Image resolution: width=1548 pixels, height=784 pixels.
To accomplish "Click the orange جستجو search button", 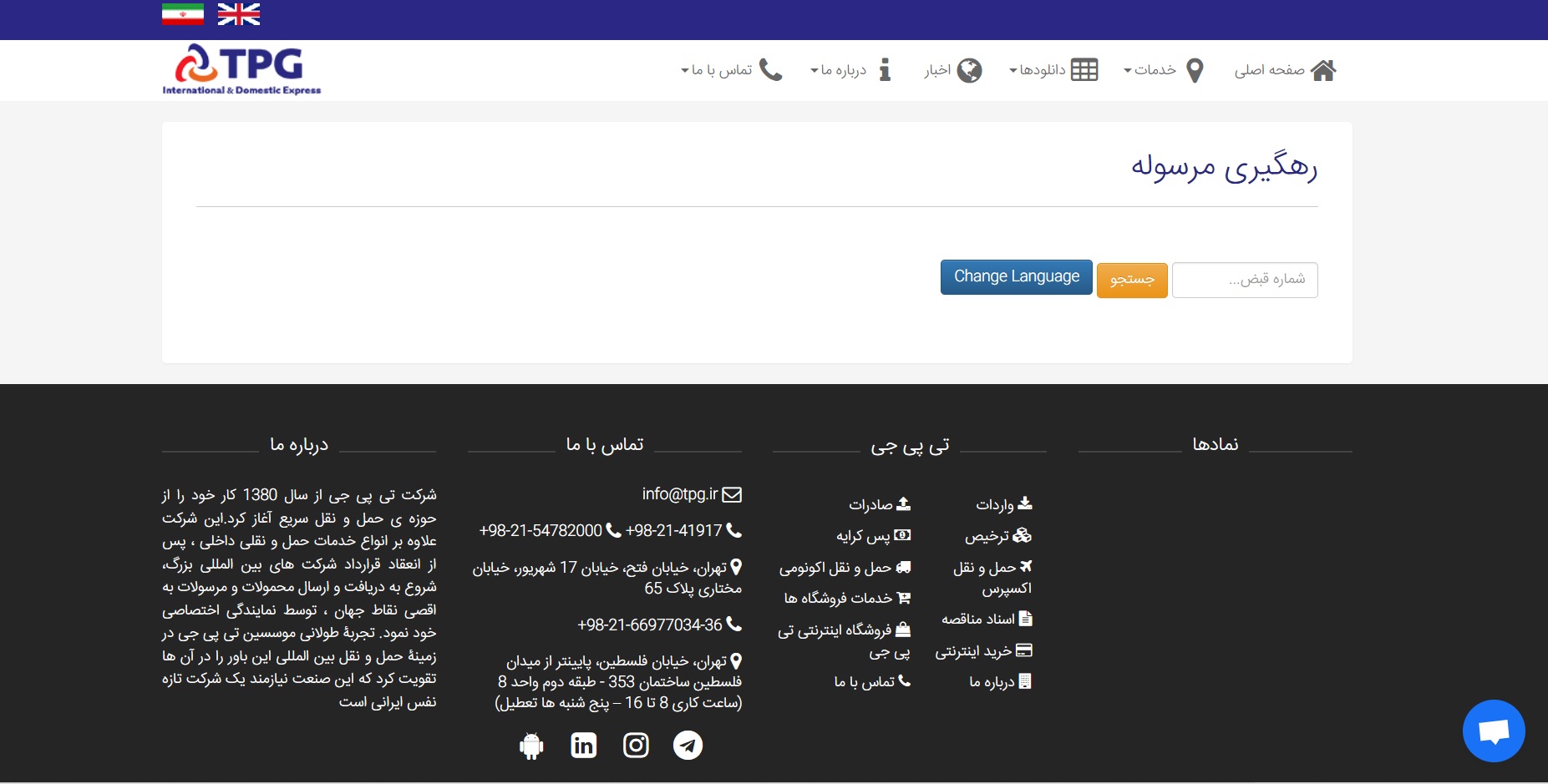I will coord(1131,280).
